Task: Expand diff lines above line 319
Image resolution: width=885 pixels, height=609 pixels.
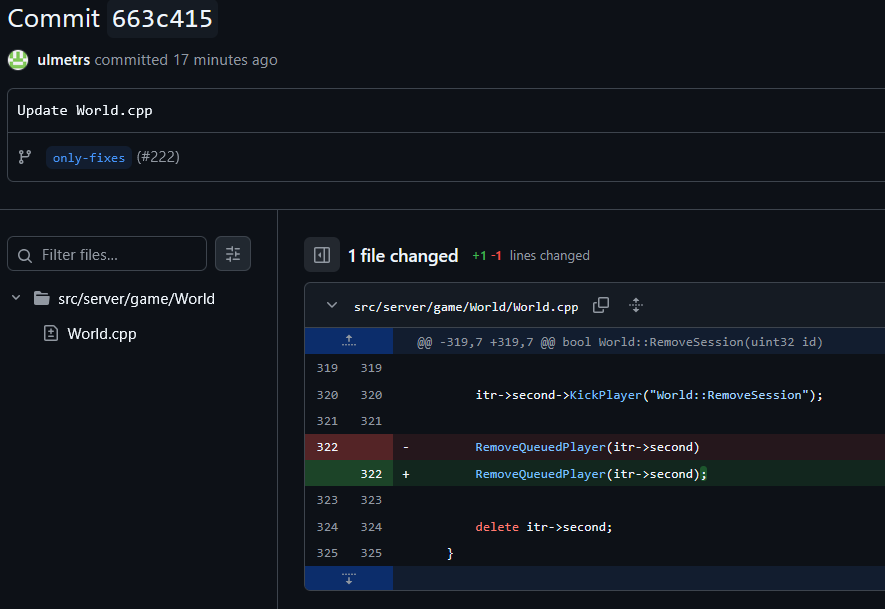Action: (x=349, y=341)
